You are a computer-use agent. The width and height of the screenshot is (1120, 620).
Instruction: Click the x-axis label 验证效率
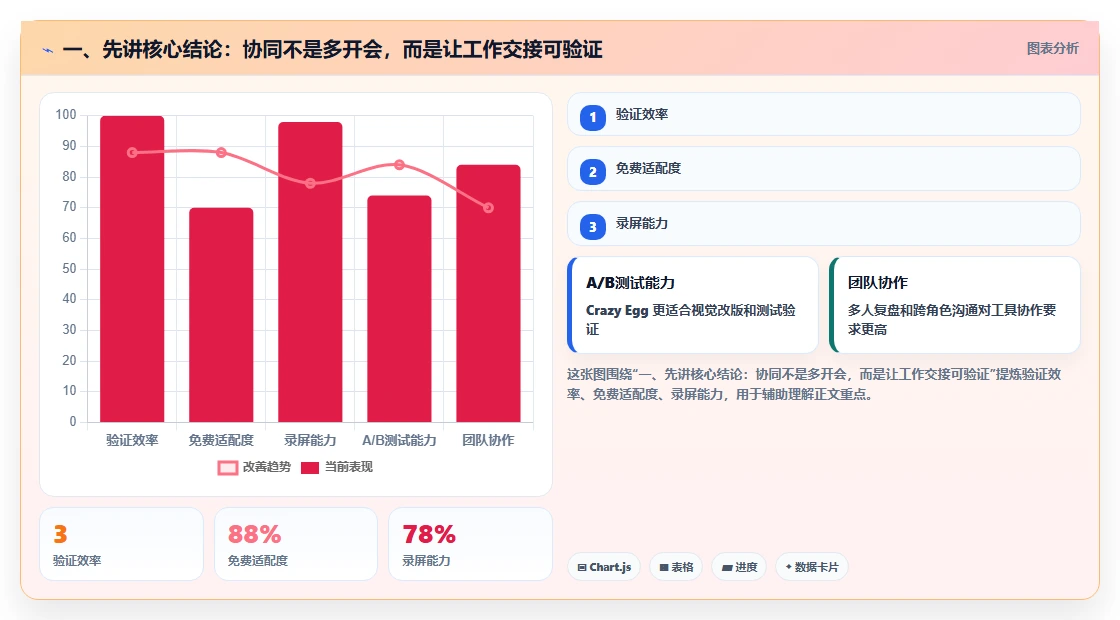click(x=132, y=441)
